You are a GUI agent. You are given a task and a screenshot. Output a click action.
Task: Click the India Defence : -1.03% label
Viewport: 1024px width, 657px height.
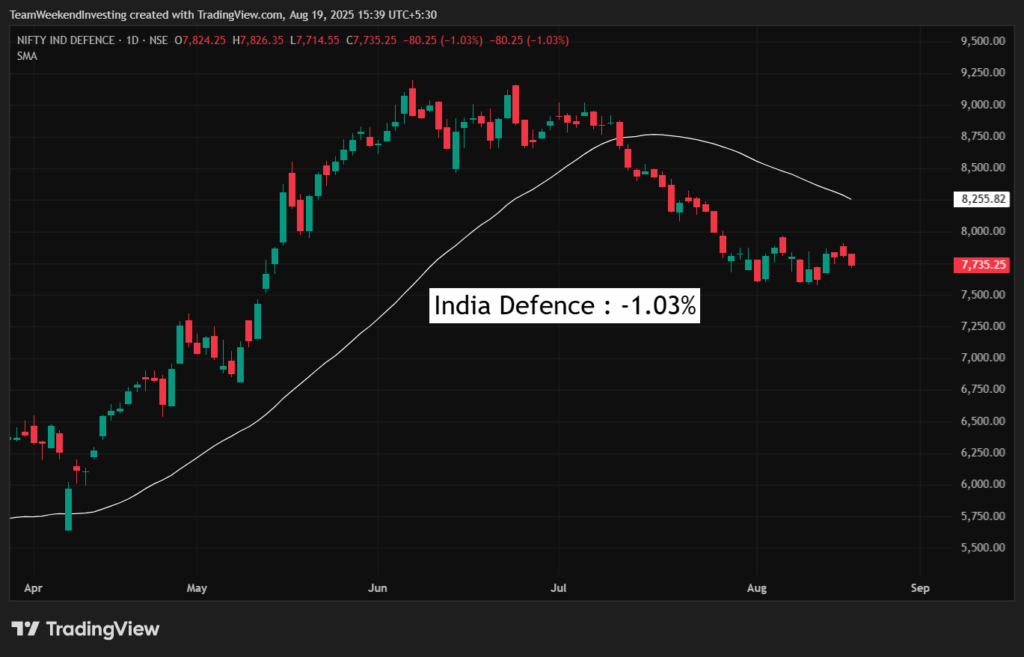(564, 306)
